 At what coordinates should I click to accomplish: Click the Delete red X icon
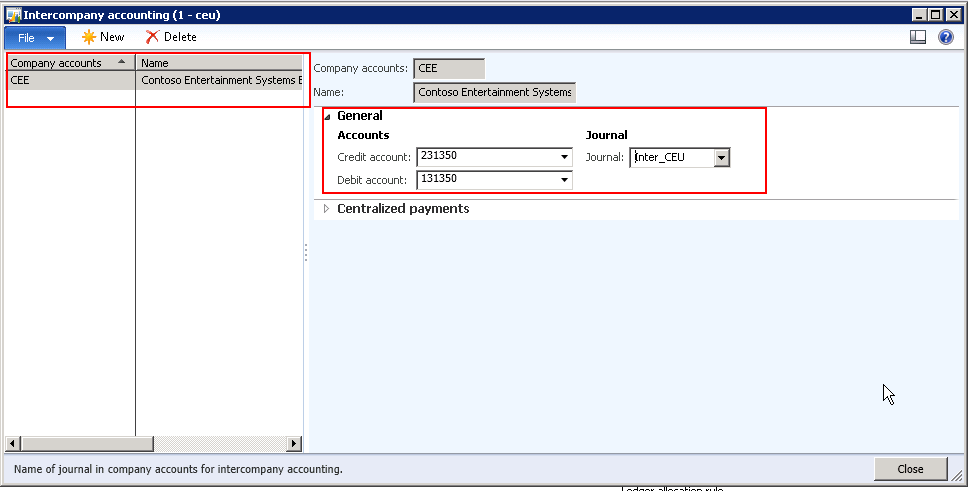click(152, 37)
